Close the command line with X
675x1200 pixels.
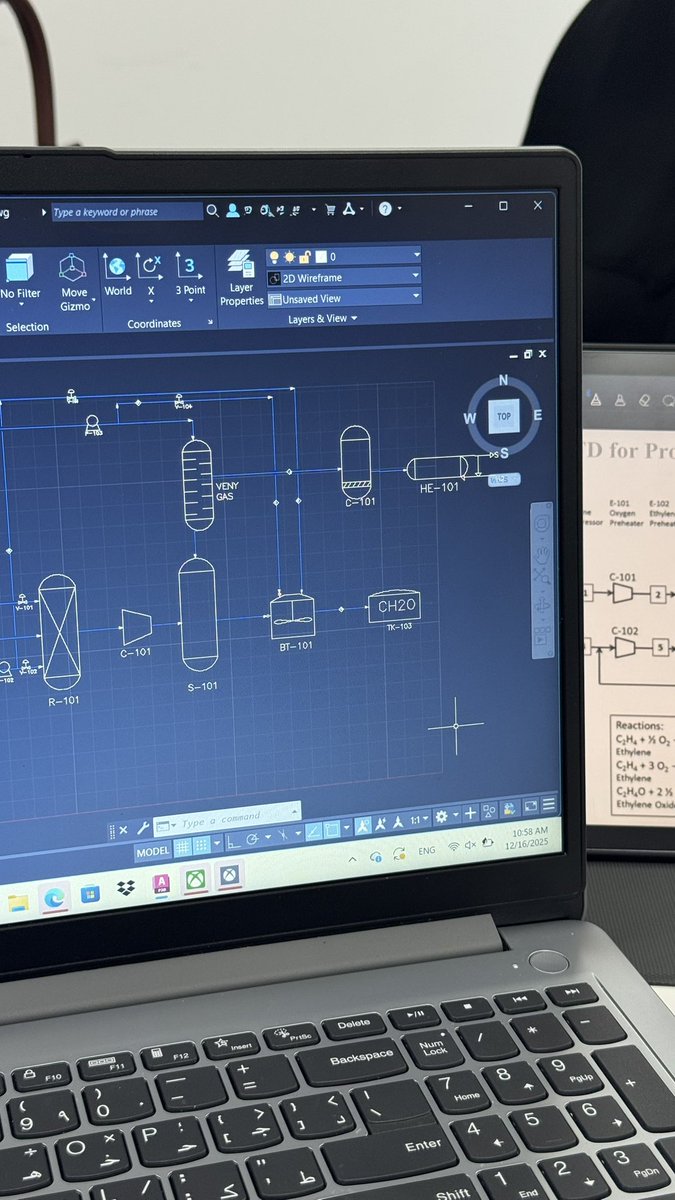[x=122, y=830]
